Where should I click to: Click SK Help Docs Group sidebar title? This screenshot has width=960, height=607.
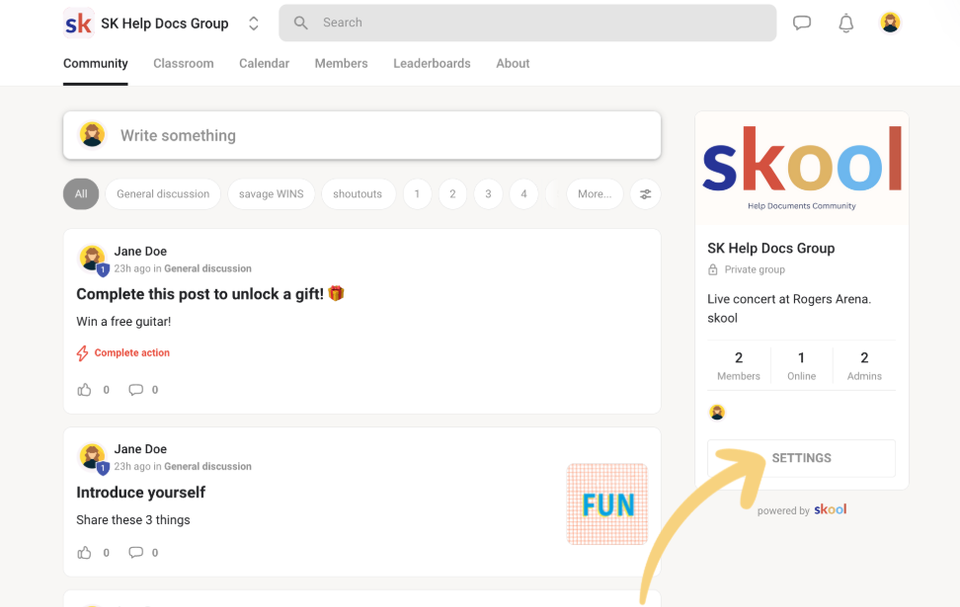(x=771, y=248)
